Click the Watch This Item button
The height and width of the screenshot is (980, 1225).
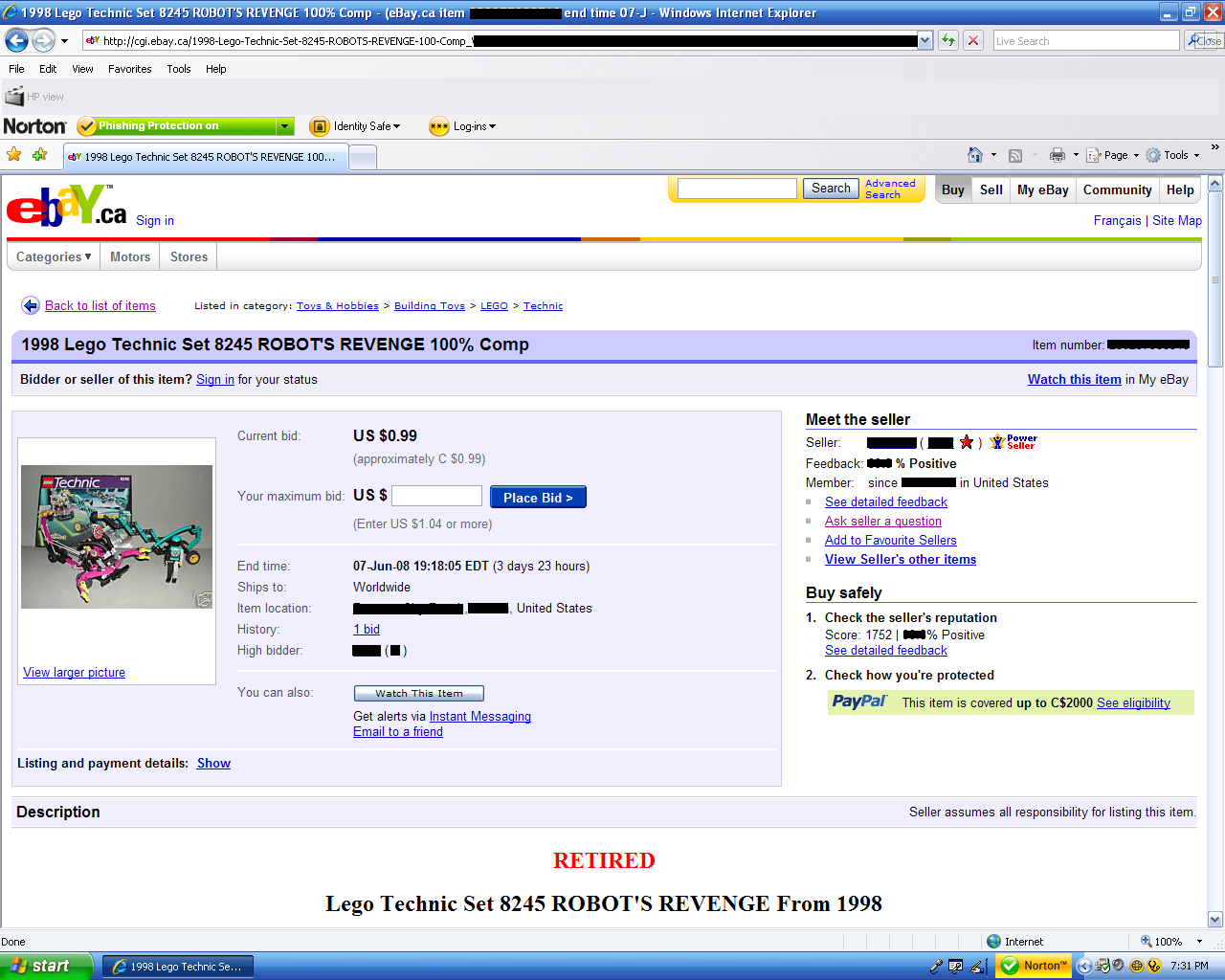418,693
